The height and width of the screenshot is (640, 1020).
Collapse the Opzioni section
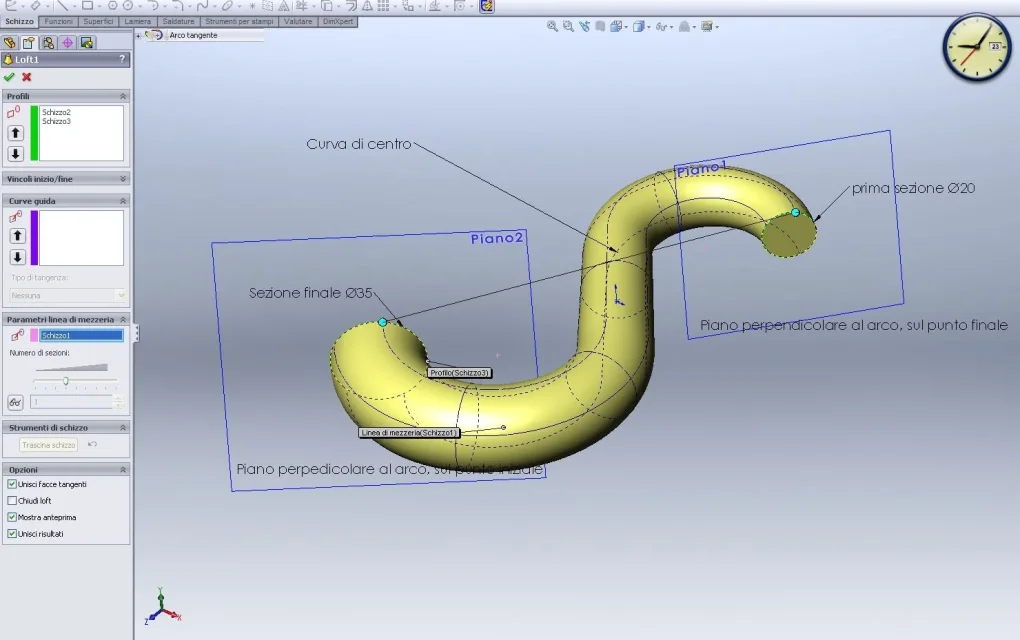pos(122,470)
